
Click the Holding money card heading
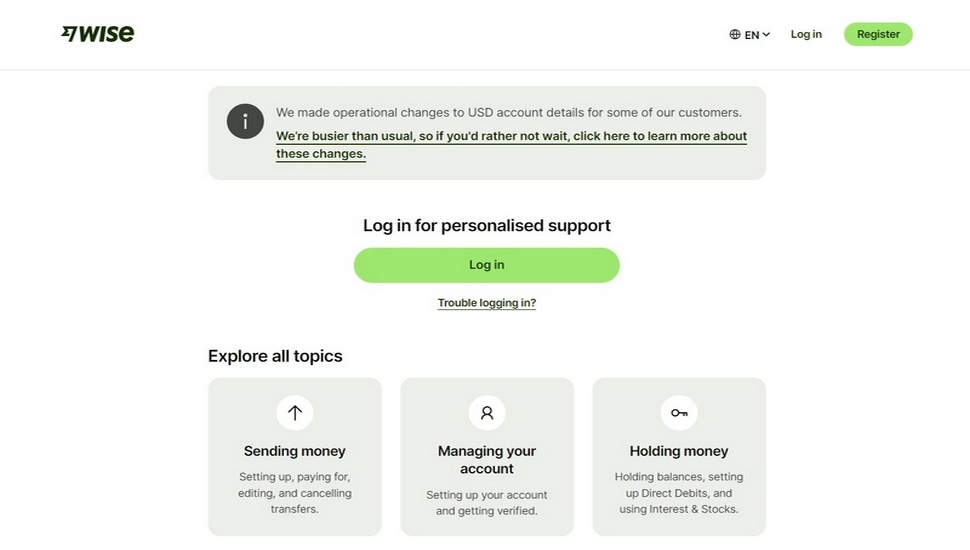679,451
